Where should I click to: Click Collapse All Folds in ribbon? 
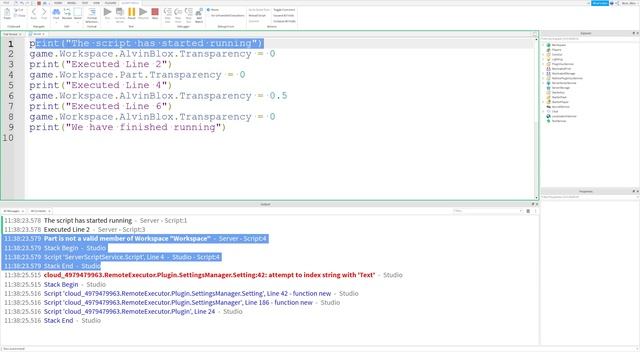[284, 21]
